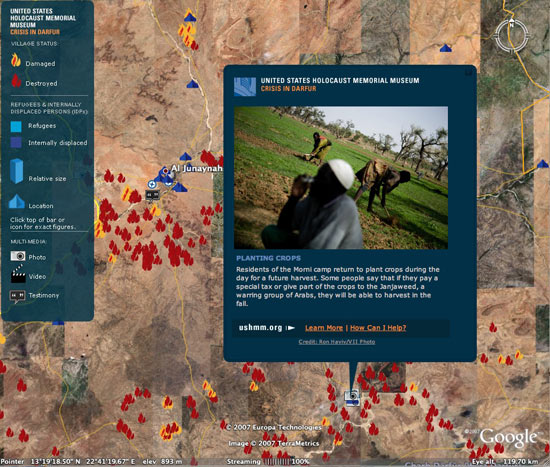Click the Google logo watermark link
The width and height of the screenshot is (550, 467).
(509, 438)
